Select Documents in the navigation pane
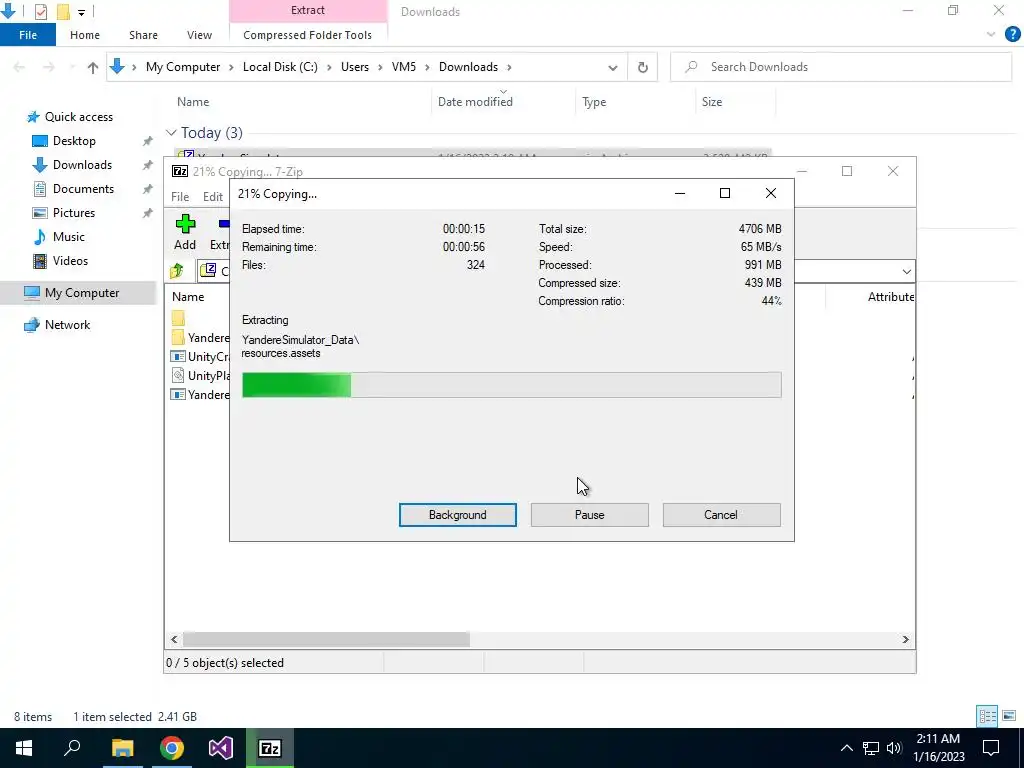1024x768 pixels. pyautogui.click(x=83, y=189)
